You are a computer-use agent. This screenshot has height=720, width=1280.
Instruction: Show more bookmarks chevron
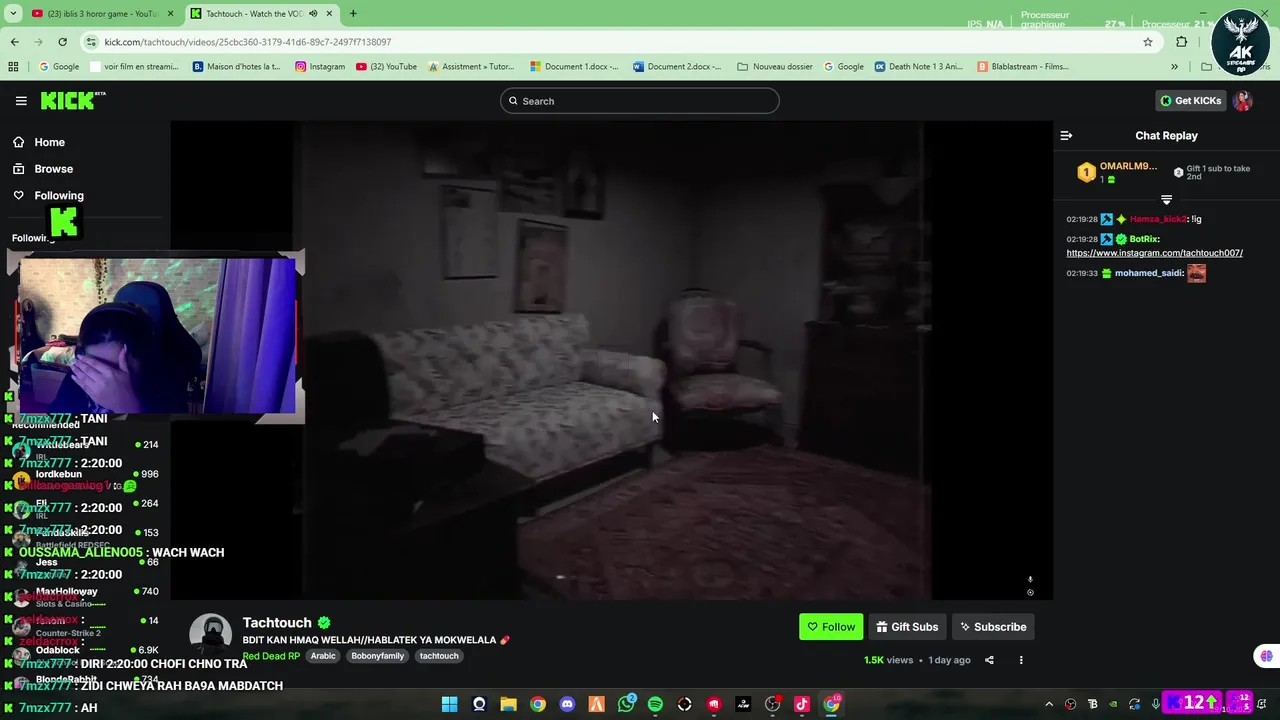[1174, 67]
